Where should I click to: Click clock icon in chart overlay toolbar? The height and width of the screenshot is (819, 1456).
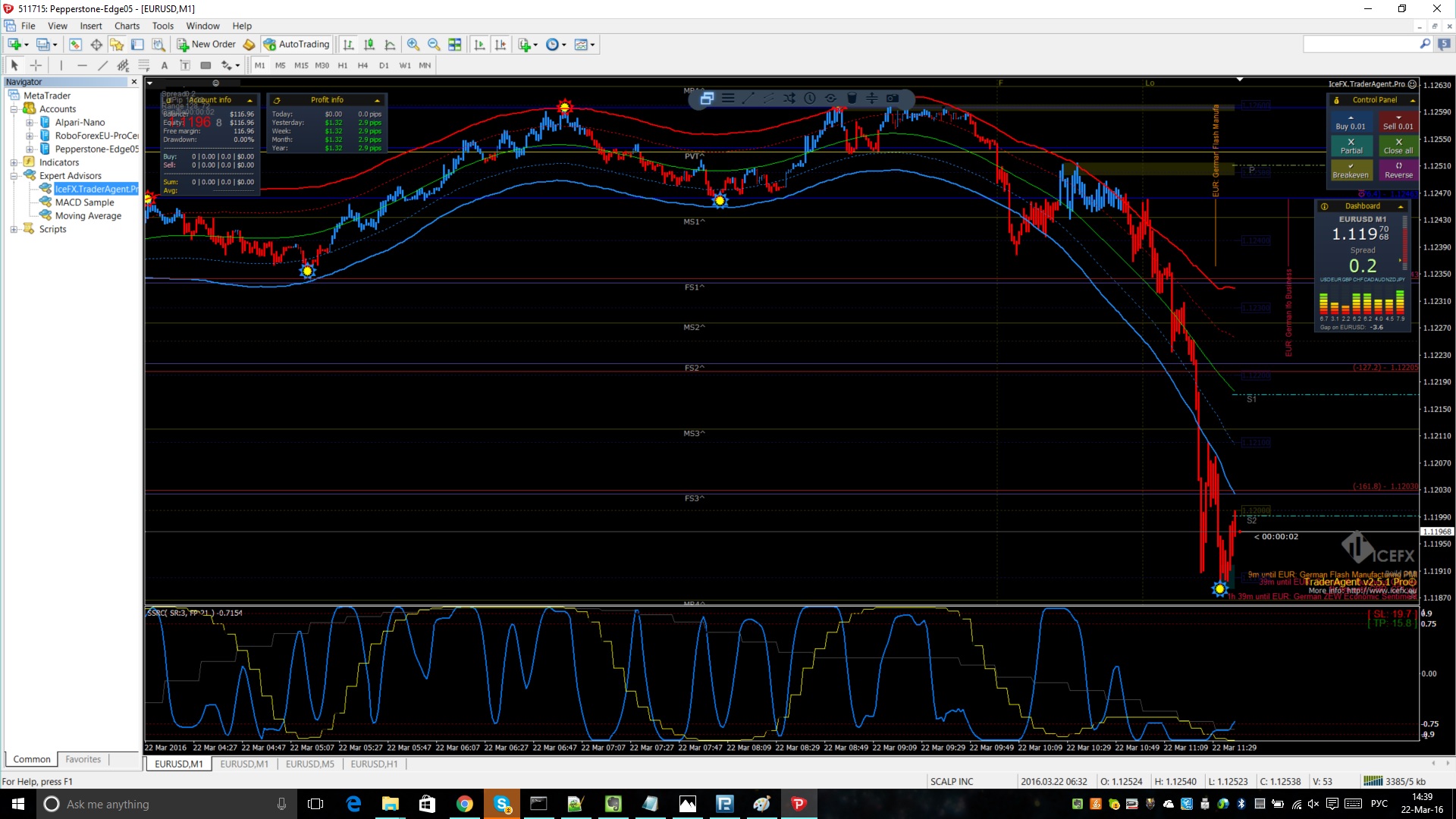[x=810, y=98]
